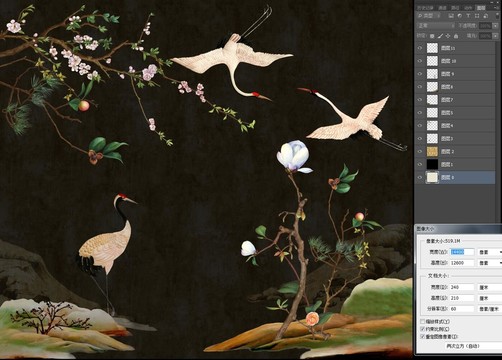Open pixel height unit 像素 dropdown

(490, 263)
